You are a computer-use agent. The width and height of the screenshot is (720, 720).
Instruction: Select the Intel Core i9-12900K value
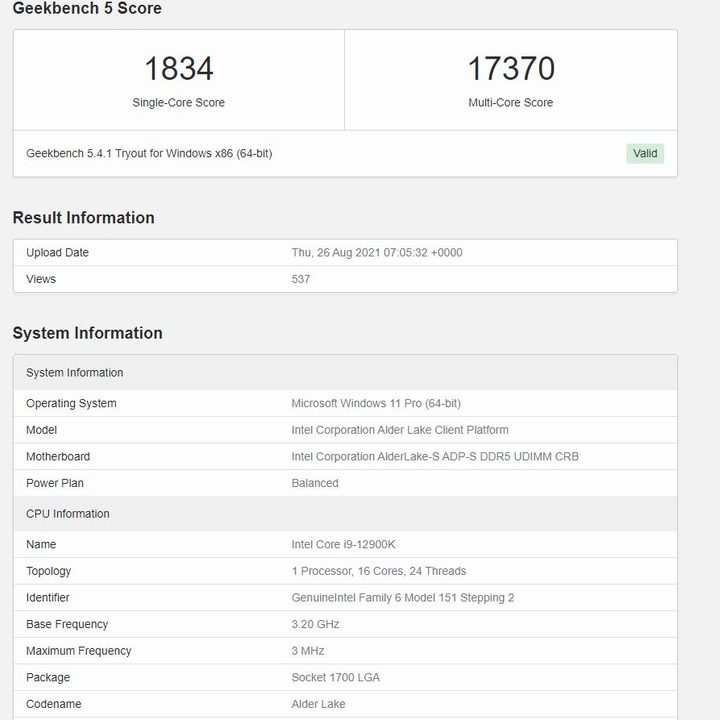[x=343, y=544]
